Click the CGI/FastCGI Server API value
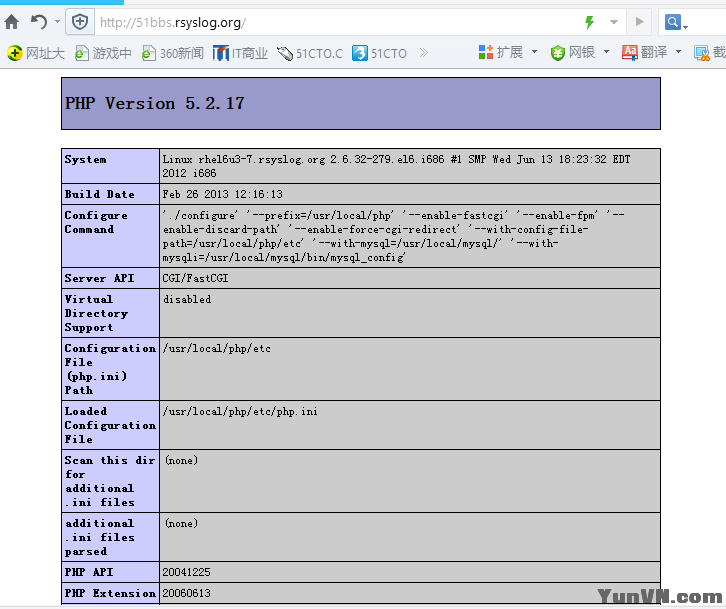Screen dimensions: 726x609 tap(195, 278)
